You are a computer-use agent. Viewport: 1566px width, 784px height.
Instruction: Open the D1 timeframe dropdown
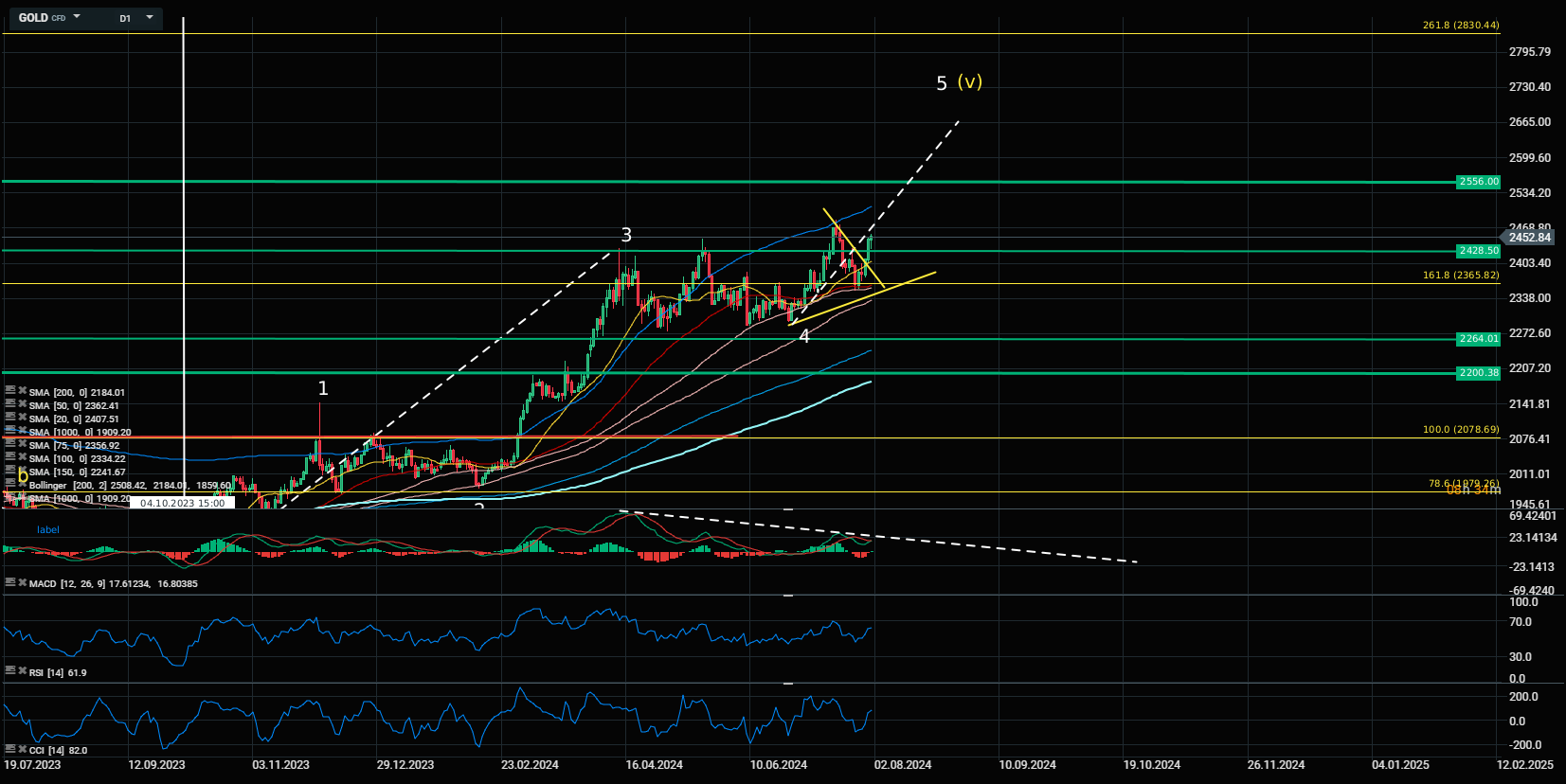pos(149,17)
